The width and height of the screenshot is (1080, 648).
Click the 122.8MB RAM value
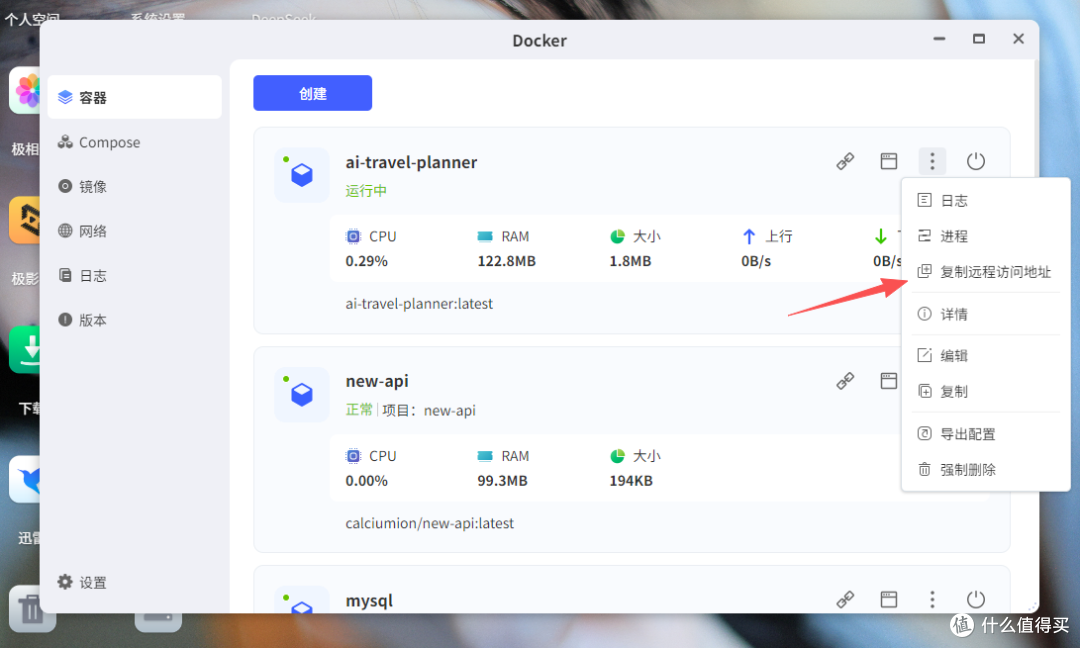[x=506, y=261]
